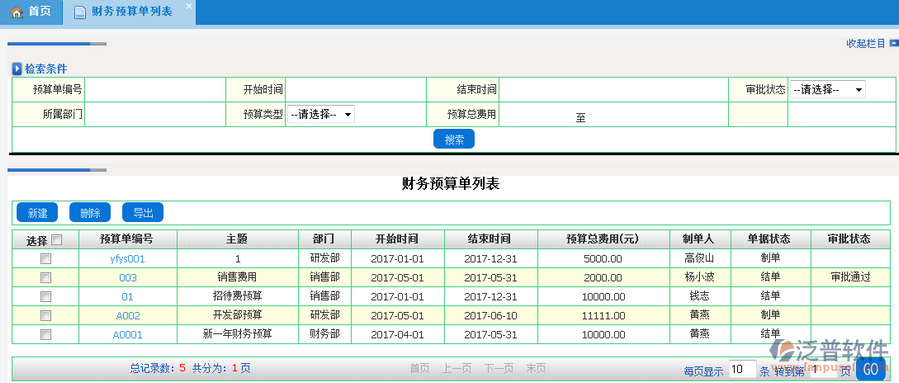Click the 导出 button
This screenshot has width=899, height=383.
(x=143, y=213)
